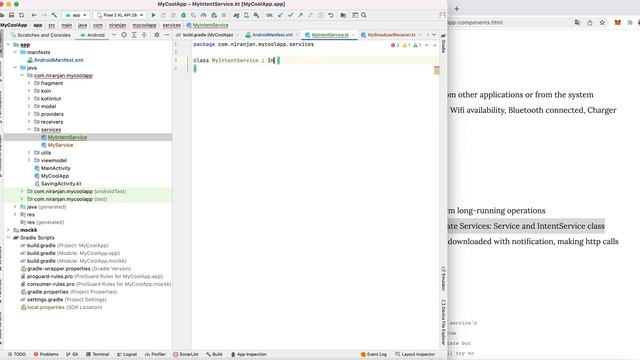This screenshot has height=360, width=640.
Task: Click the Git commit checkmark icon
Action: (x=291, y=15)
